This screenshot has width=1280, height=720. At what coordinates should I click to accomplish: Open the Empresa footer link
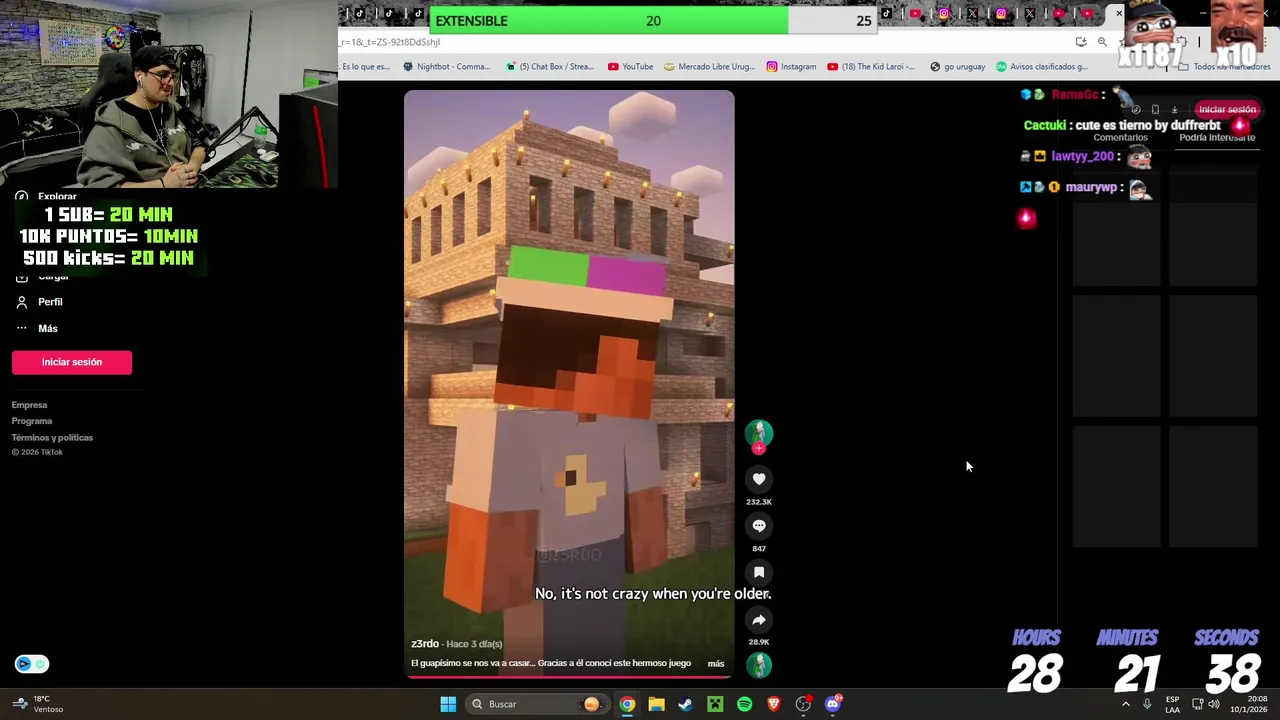[x=29, y=405]
